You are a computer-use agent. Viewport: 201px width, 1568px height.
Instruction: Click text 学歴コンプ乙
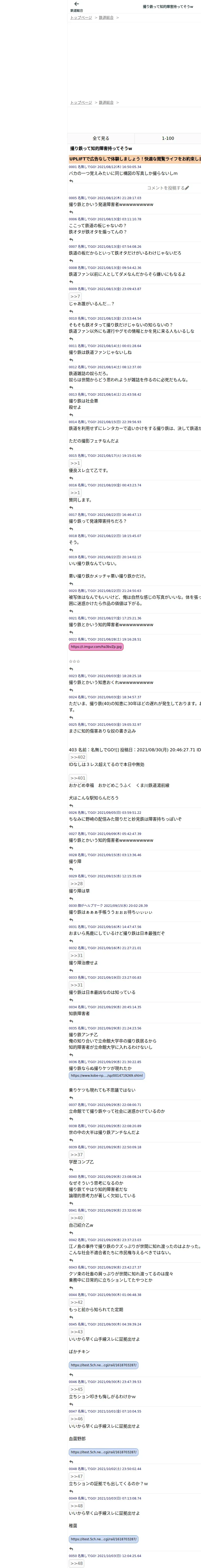pyautogui.click(x=81, y=1162)
